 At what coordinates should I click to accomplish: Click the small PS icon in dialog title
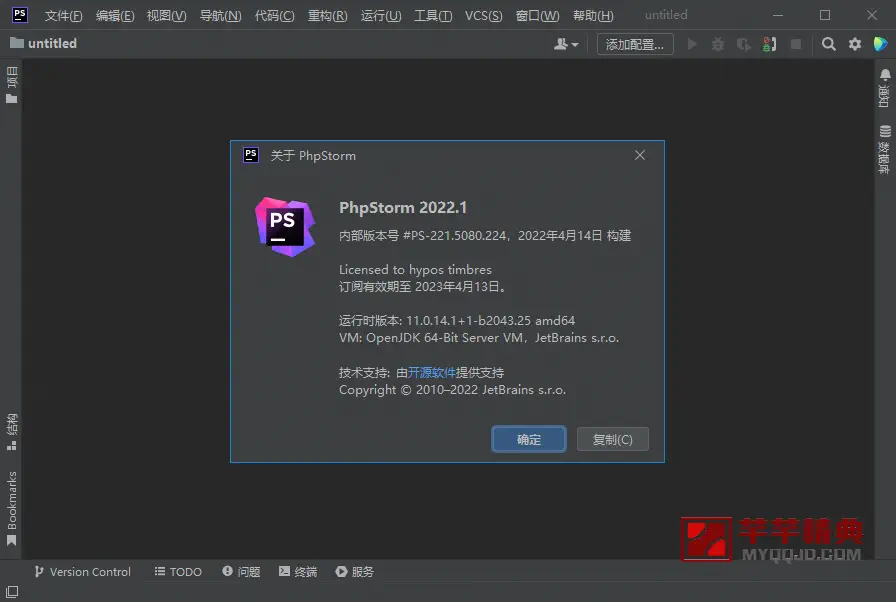coord(251,155)
